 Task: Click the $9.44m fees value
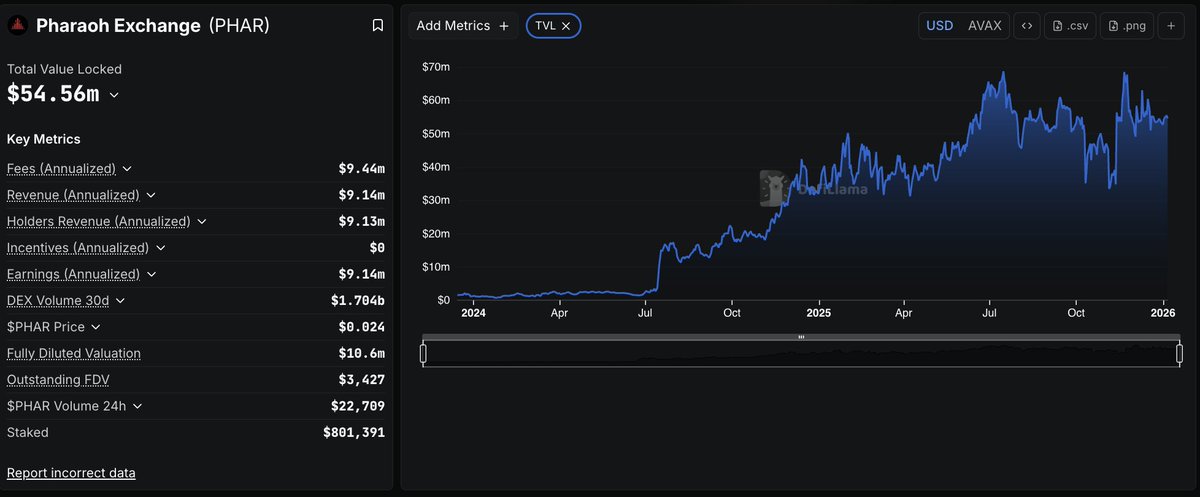(362, 169)
